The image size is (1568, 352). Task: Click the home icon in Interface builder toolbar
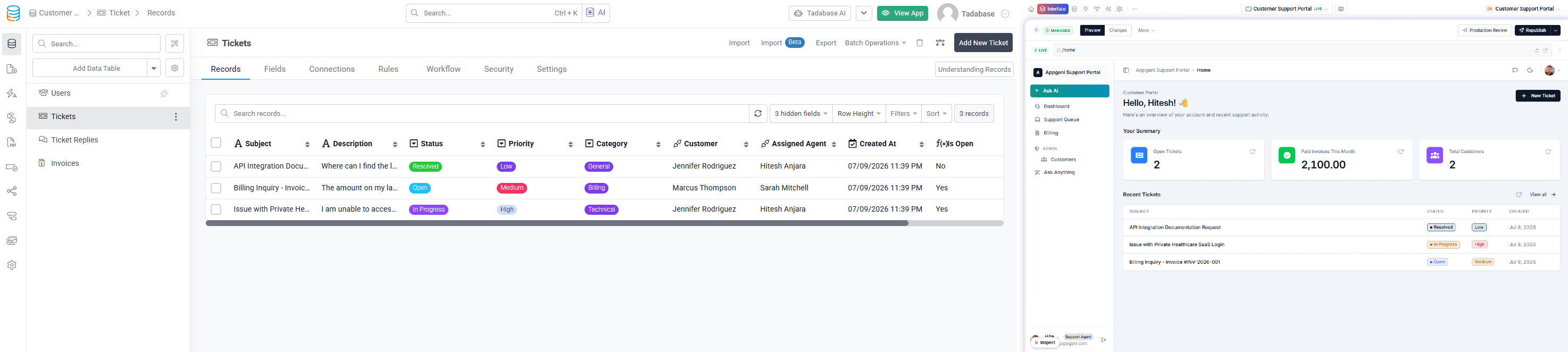pyautogui.click(x=1030, y=9)
